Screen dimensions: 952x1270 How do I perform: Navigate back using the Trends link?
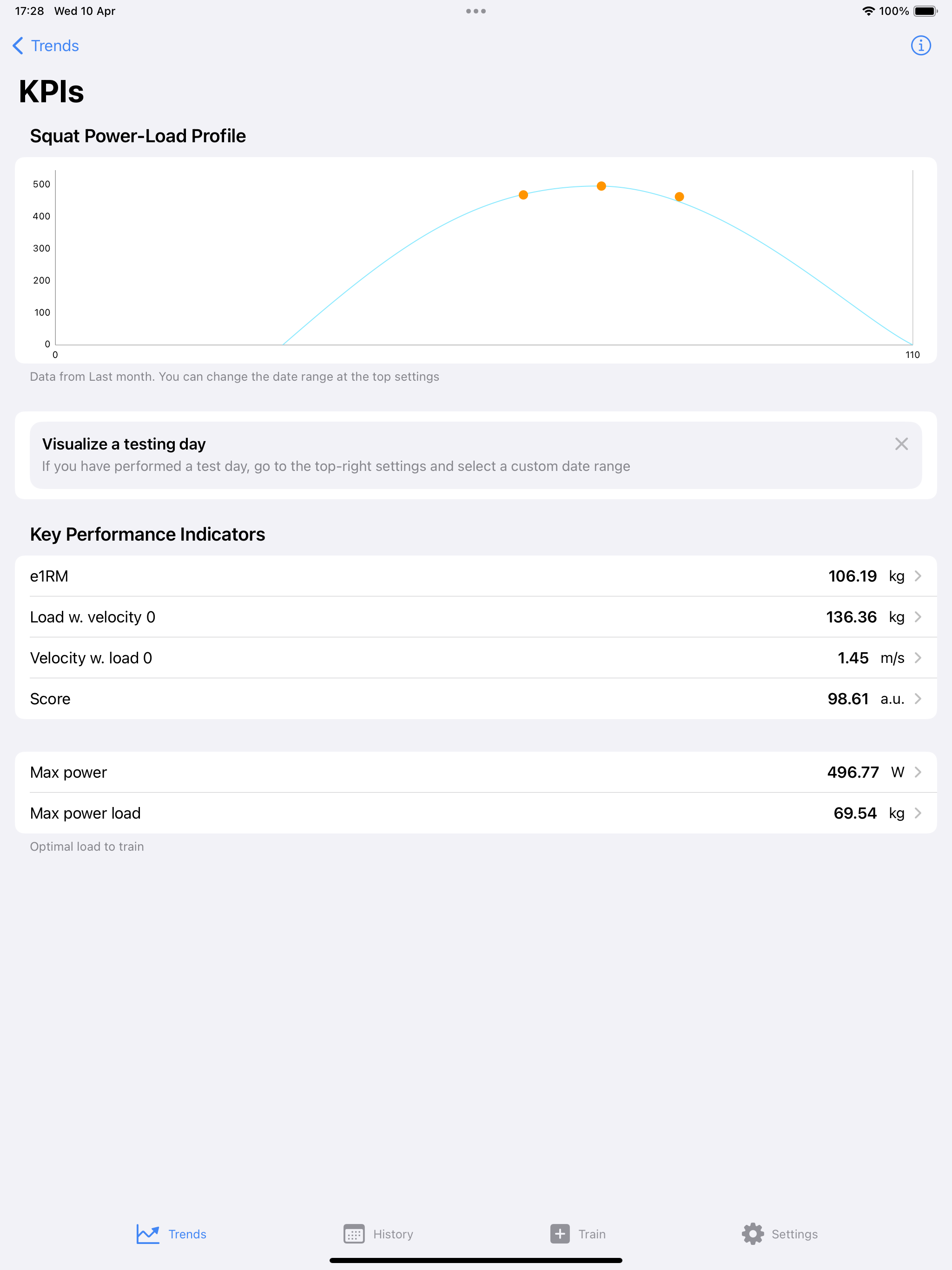tap(54, 46)
